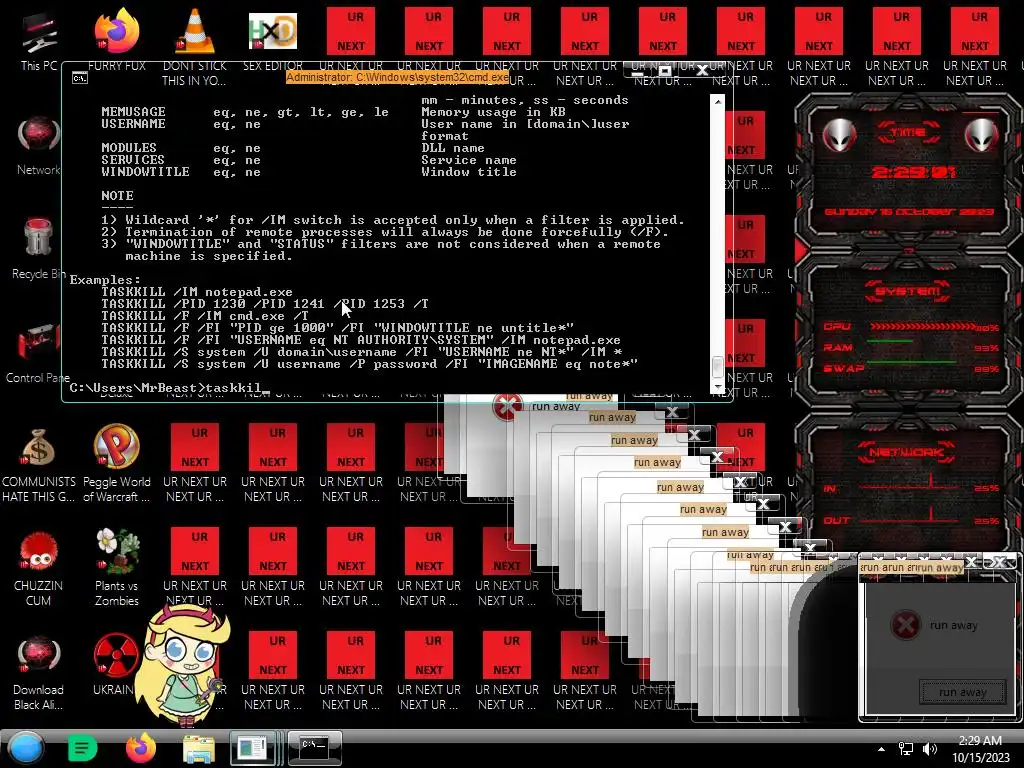Image resolution: width=1024 pixels, height=768 pixels.
Task: Open the Network desktop icon
Action: (39, 145)
